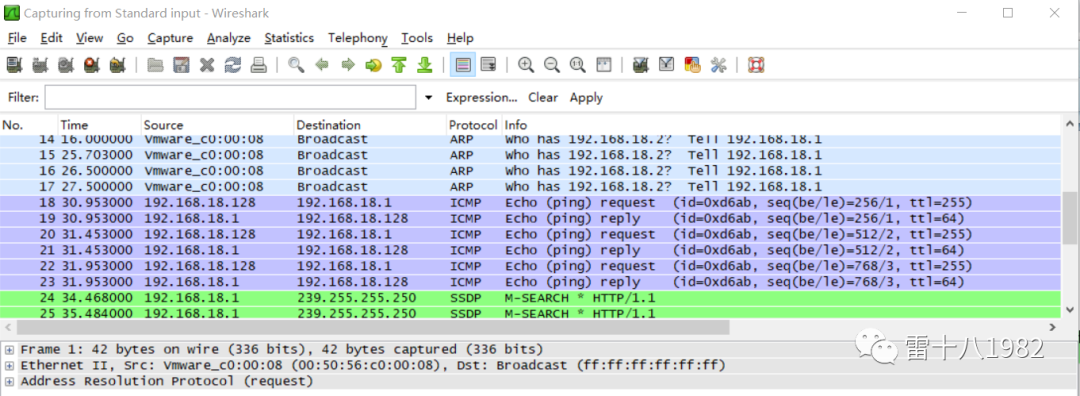The height and width of the screenshot is (396, 1080).
Task: Expand the Frame 1 details tree
Action: point(10,349)
